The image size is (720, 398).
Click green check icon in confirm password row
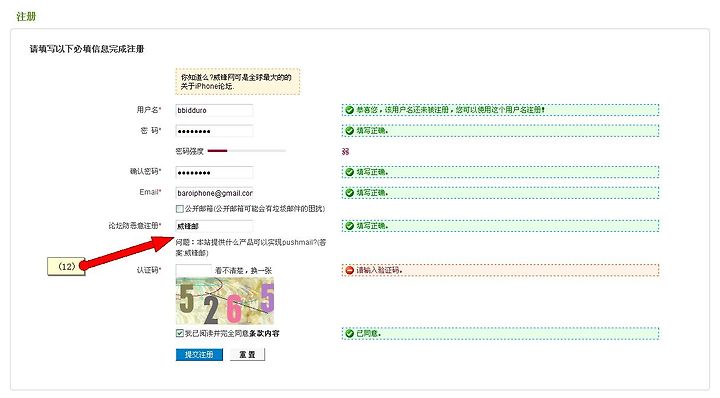point(349,172)
